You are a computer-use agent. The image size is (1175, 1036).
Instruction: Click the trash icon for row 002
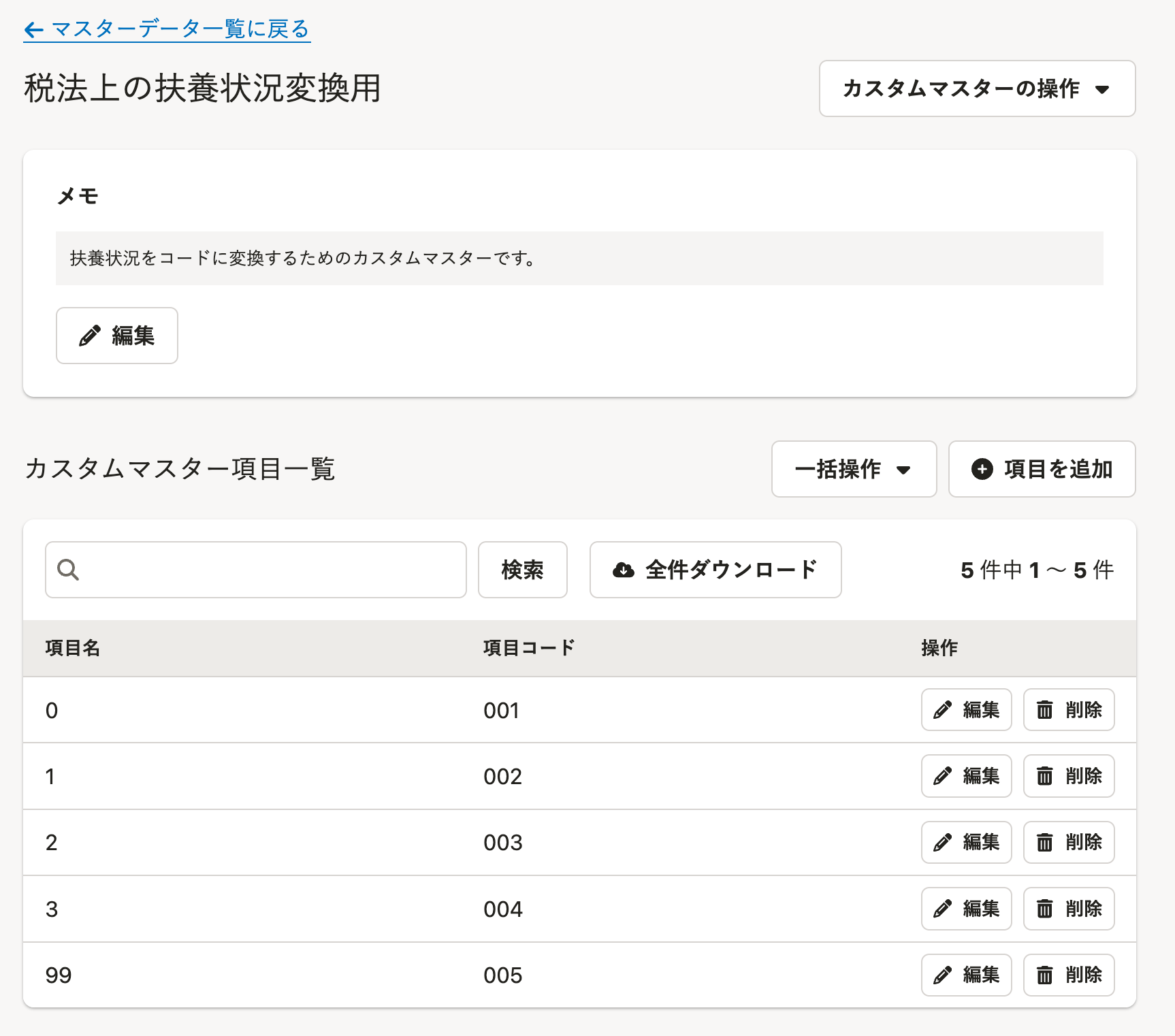(1044, 776)
